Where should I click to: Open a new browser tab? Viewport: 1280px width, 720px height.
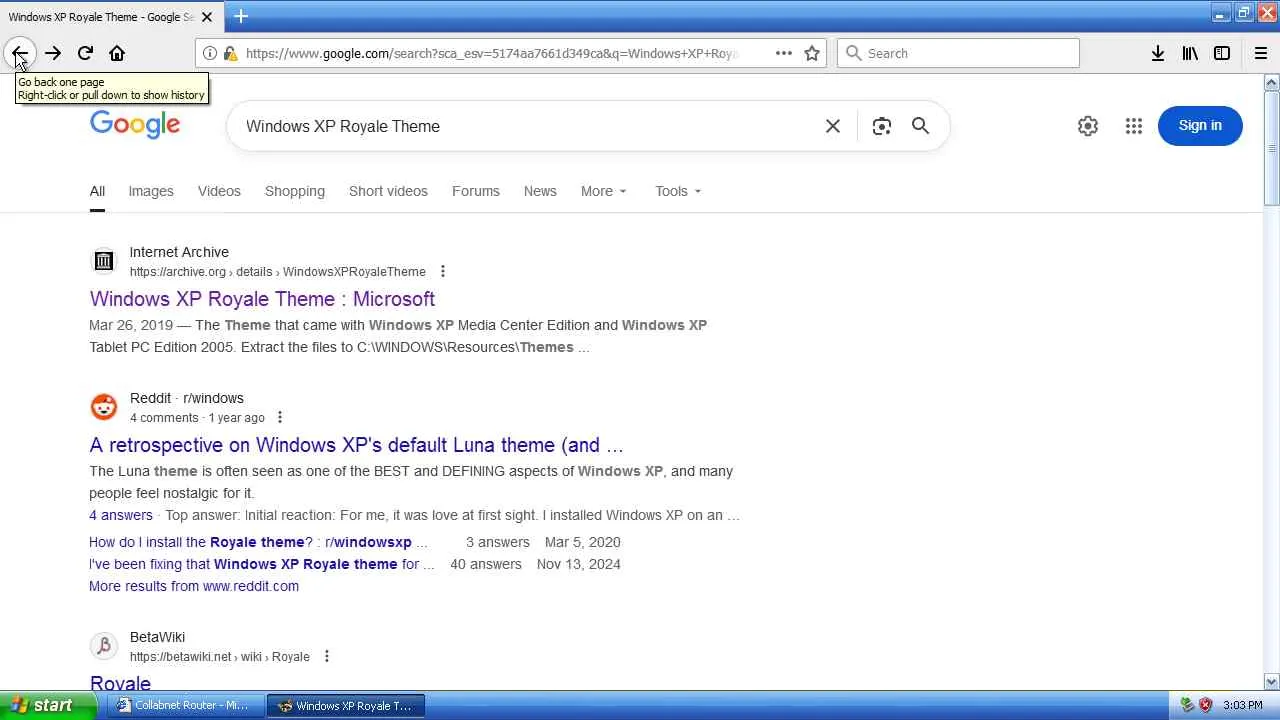click(241, 16)
